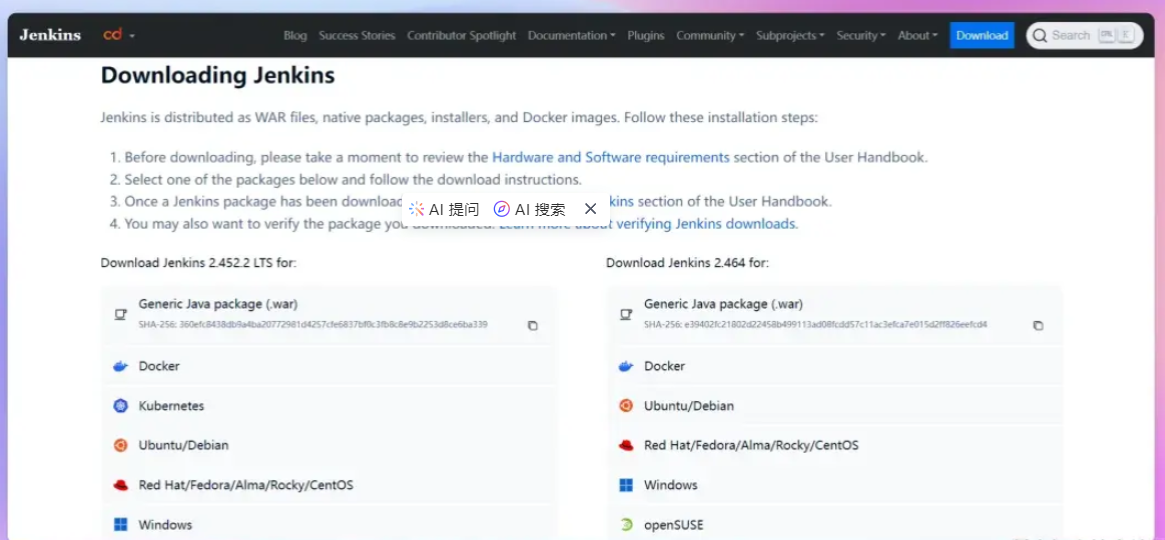Click the compass icon for AI 搜索
The height and width of the screenshot is (540, 1165).
[x=502, y=209]
